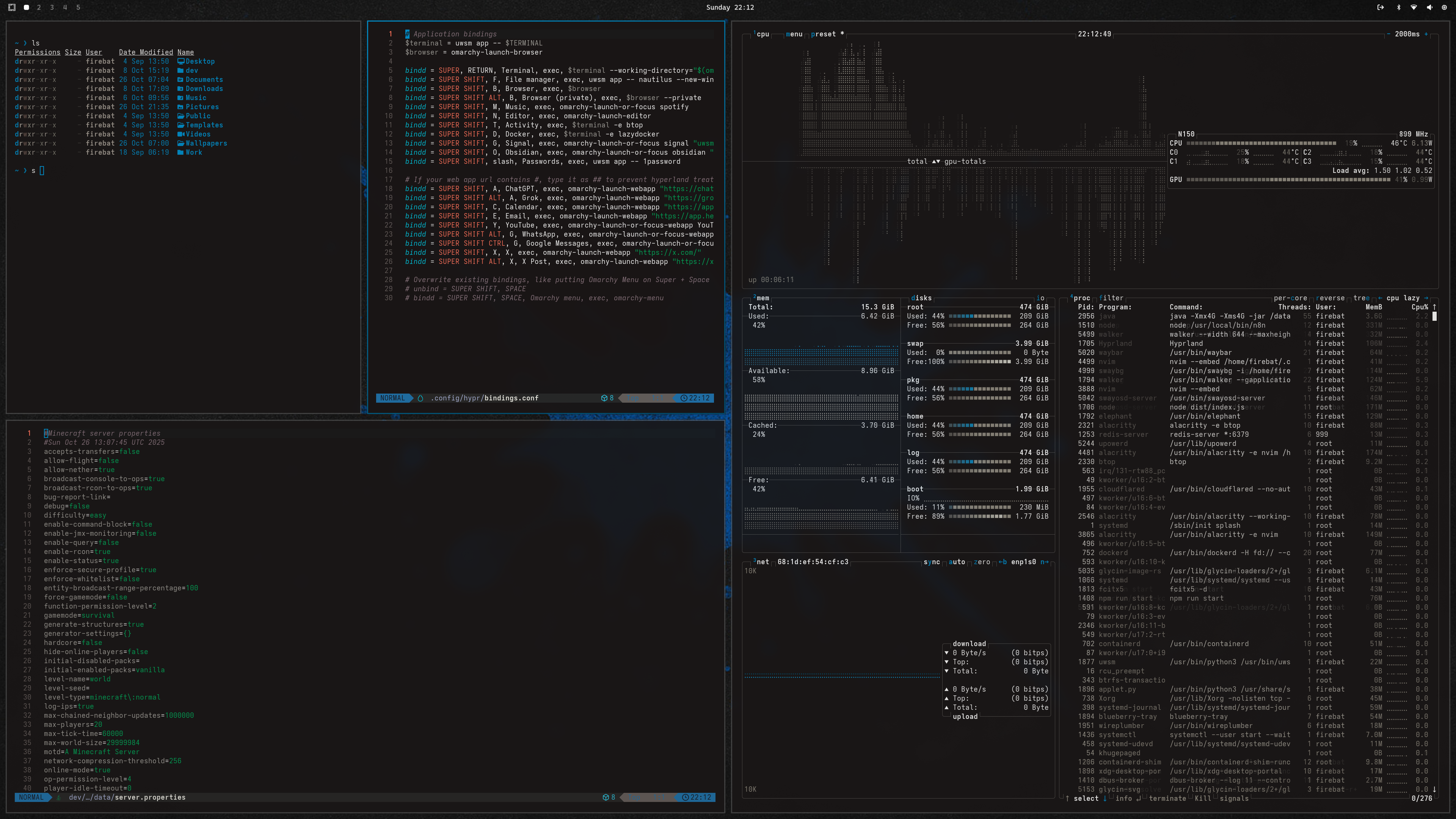Cycle graph source at total gpu-totals selector
Screen dimensions: 1456x819
(x=936, y=162)
